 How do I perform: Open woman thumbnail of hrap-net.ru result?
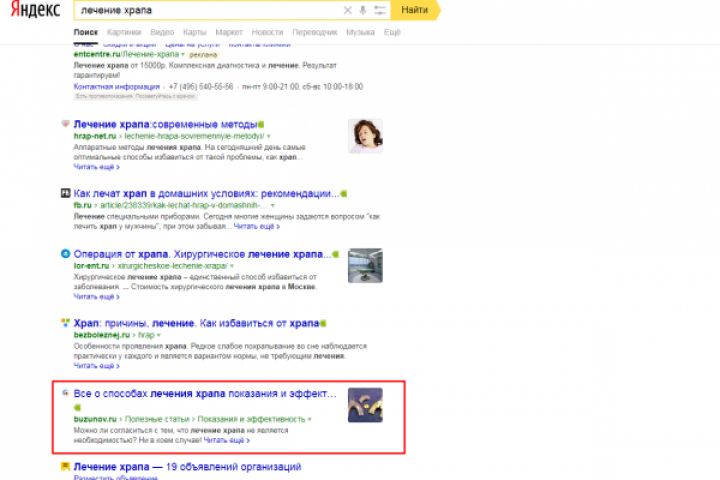365,136
